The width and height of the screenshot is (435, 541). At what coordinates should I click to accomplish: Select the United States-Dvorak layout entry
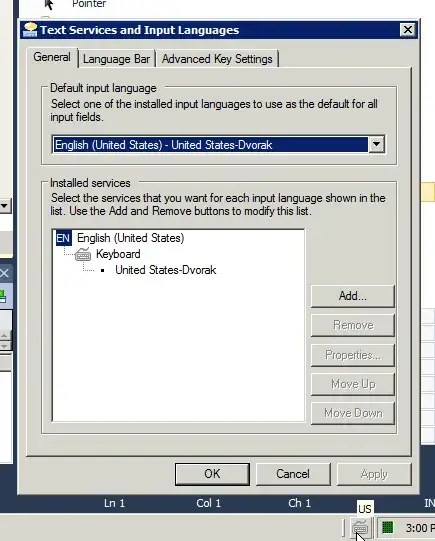click(x=166, y=270)
